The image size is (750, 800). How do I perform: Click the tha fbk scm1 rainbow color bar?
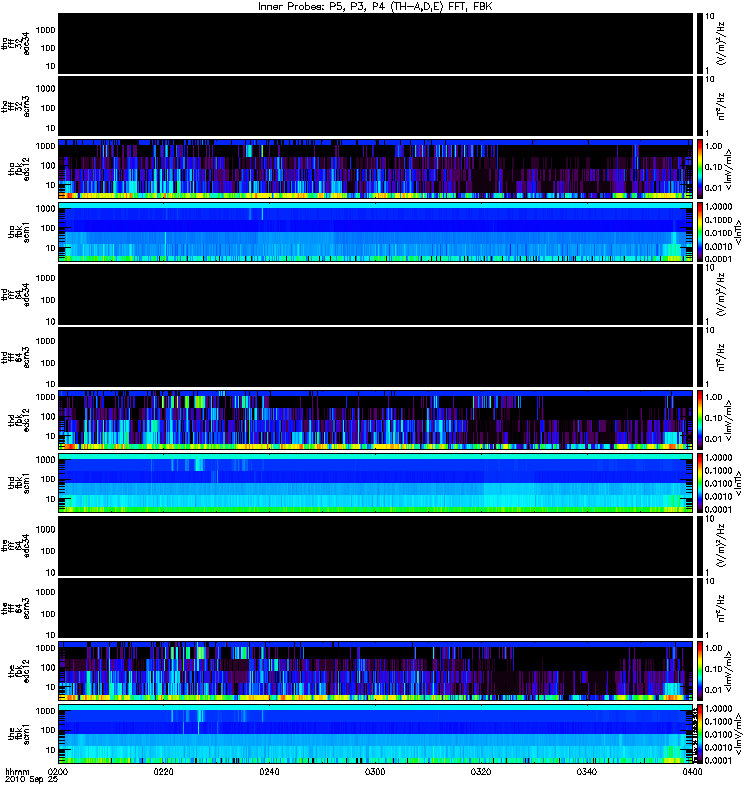pyautogui.click(x=700, y=232)
